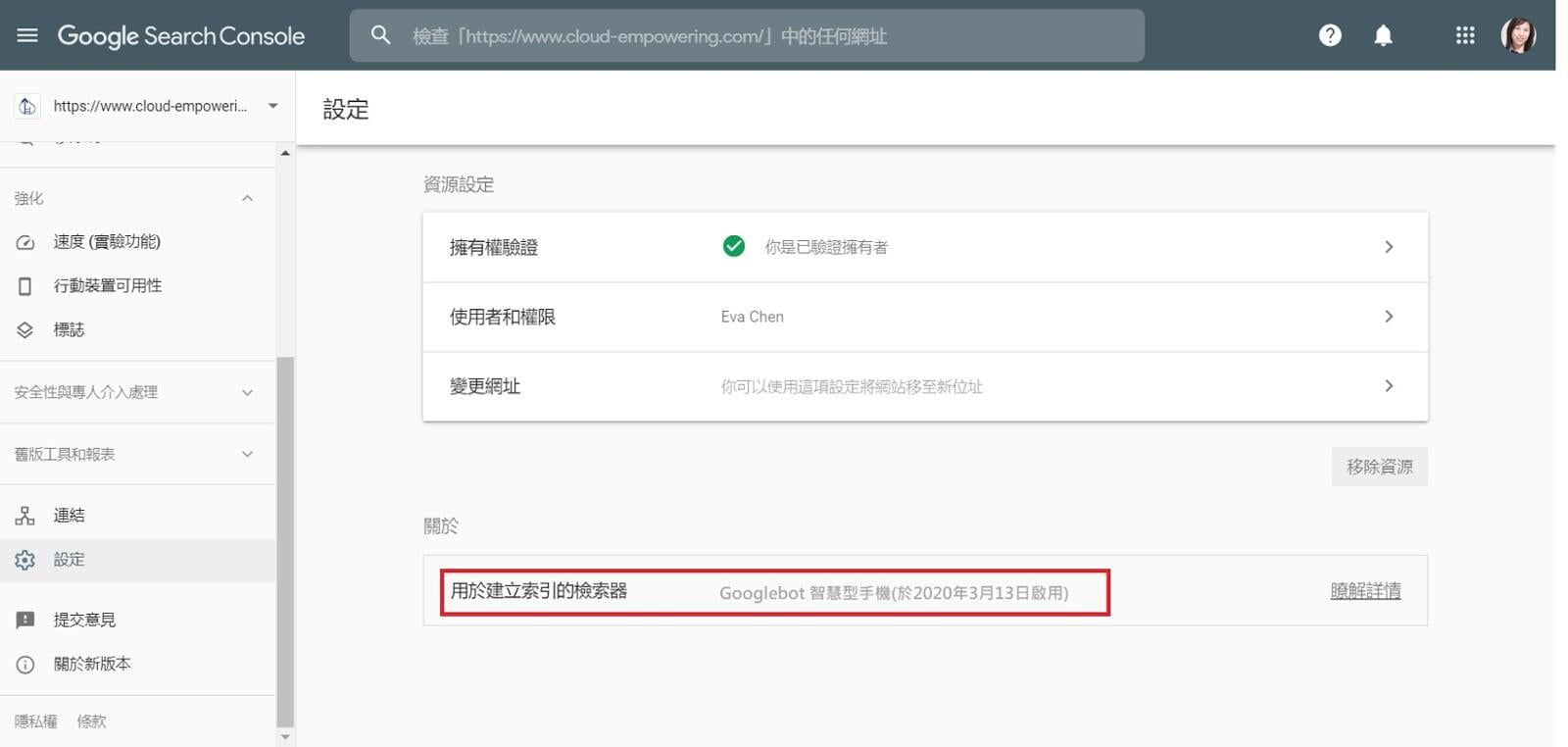Click the speed gauge icon

(x=25, y=242)
